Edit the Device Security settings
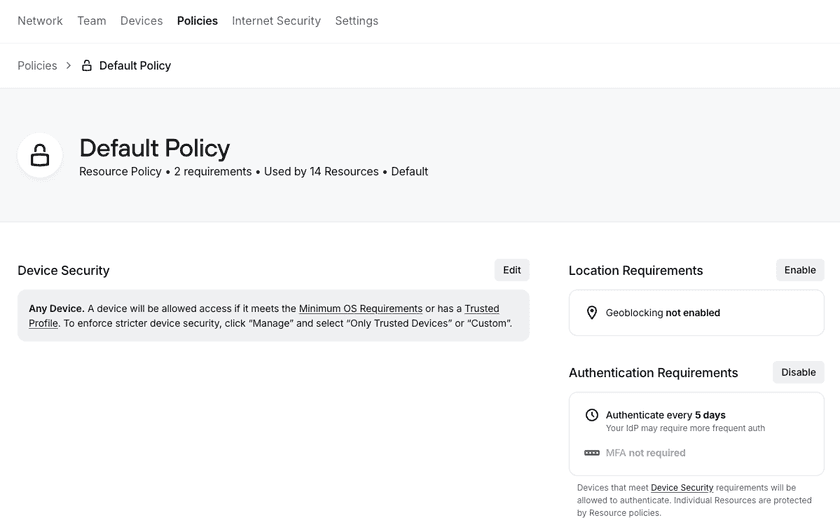840x528 pixels. 511,270
